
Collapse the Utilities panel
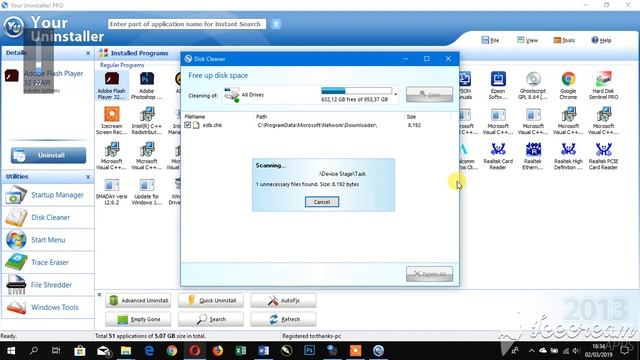88,177
